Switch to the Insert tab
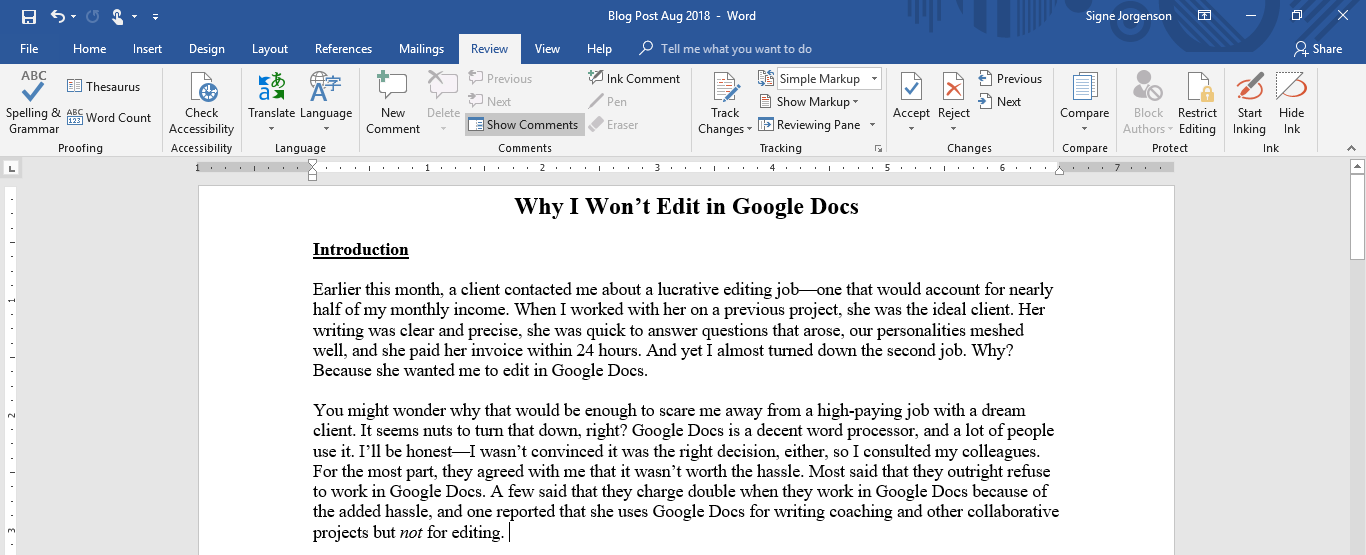The image size is (1366, 555). pyautogui.click(x=147, y=49)
